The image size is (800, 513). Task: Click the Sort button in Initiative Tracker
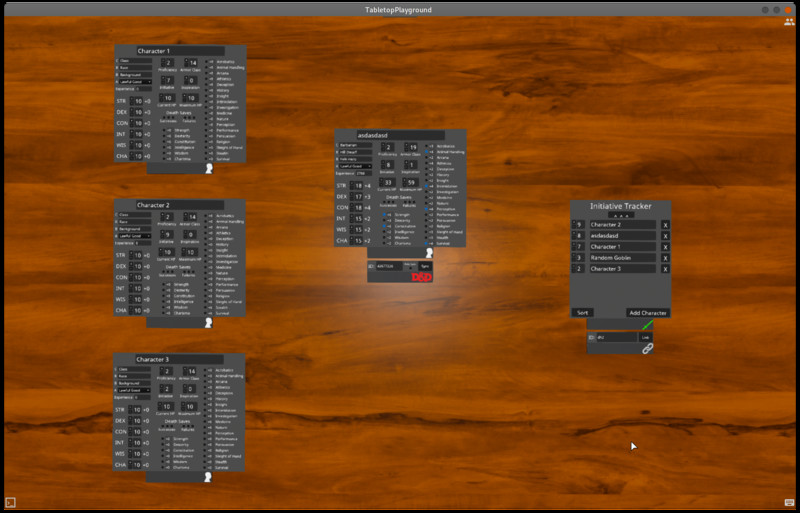[x=582, y=313]
